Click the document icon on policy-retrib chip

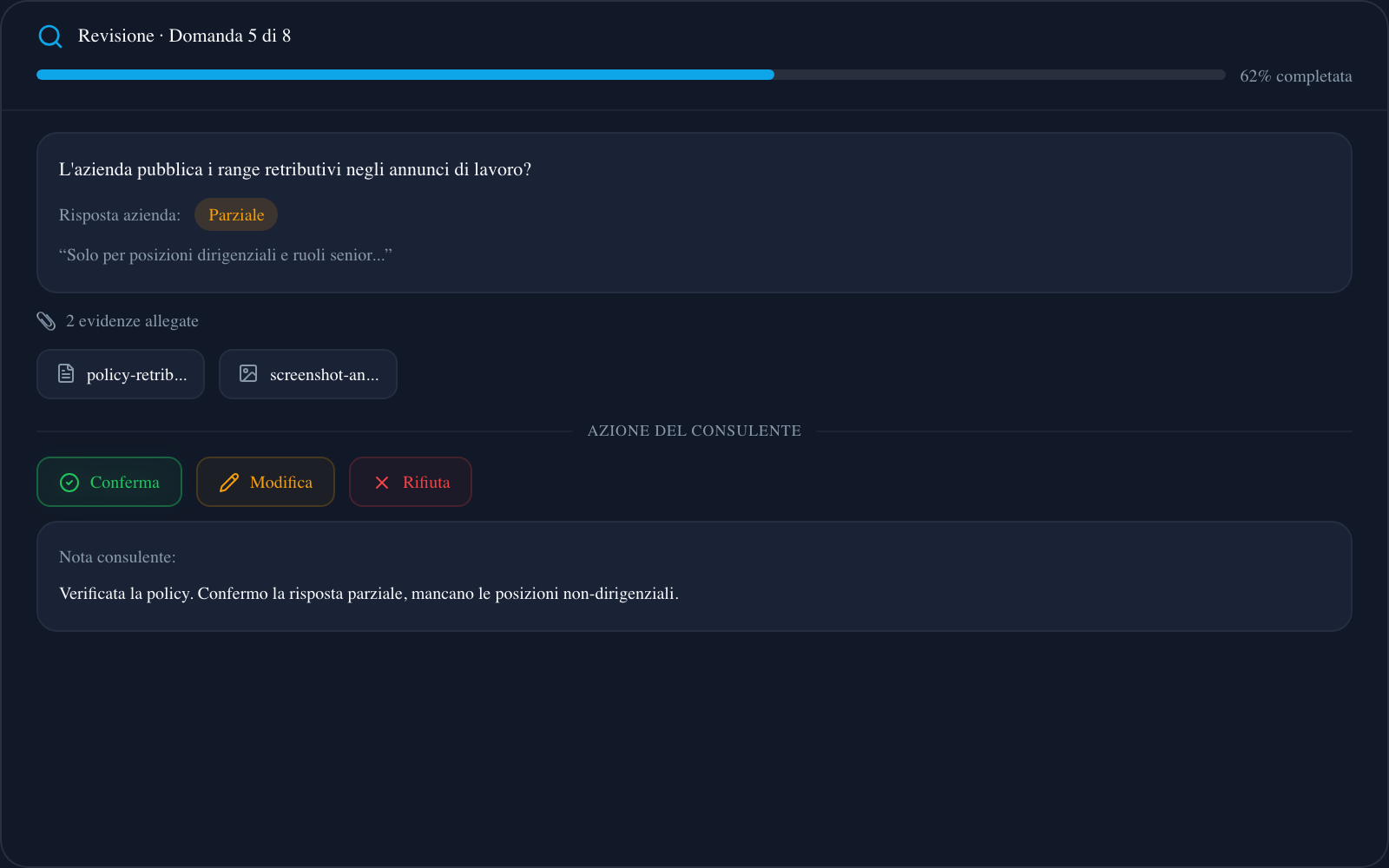pyautogui.click(x=66, y=374)
